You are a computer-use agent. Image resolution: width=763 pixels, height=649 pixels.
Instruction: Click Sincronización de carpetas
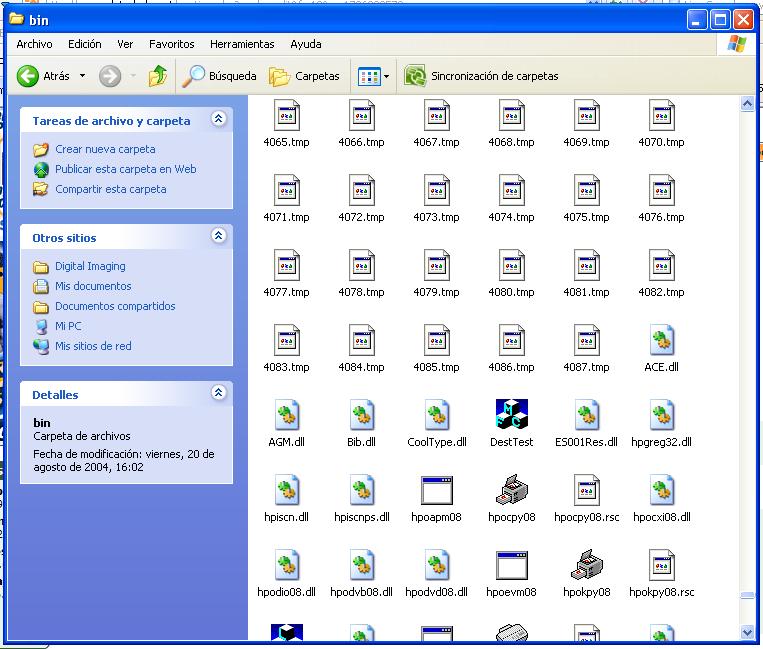481,76
